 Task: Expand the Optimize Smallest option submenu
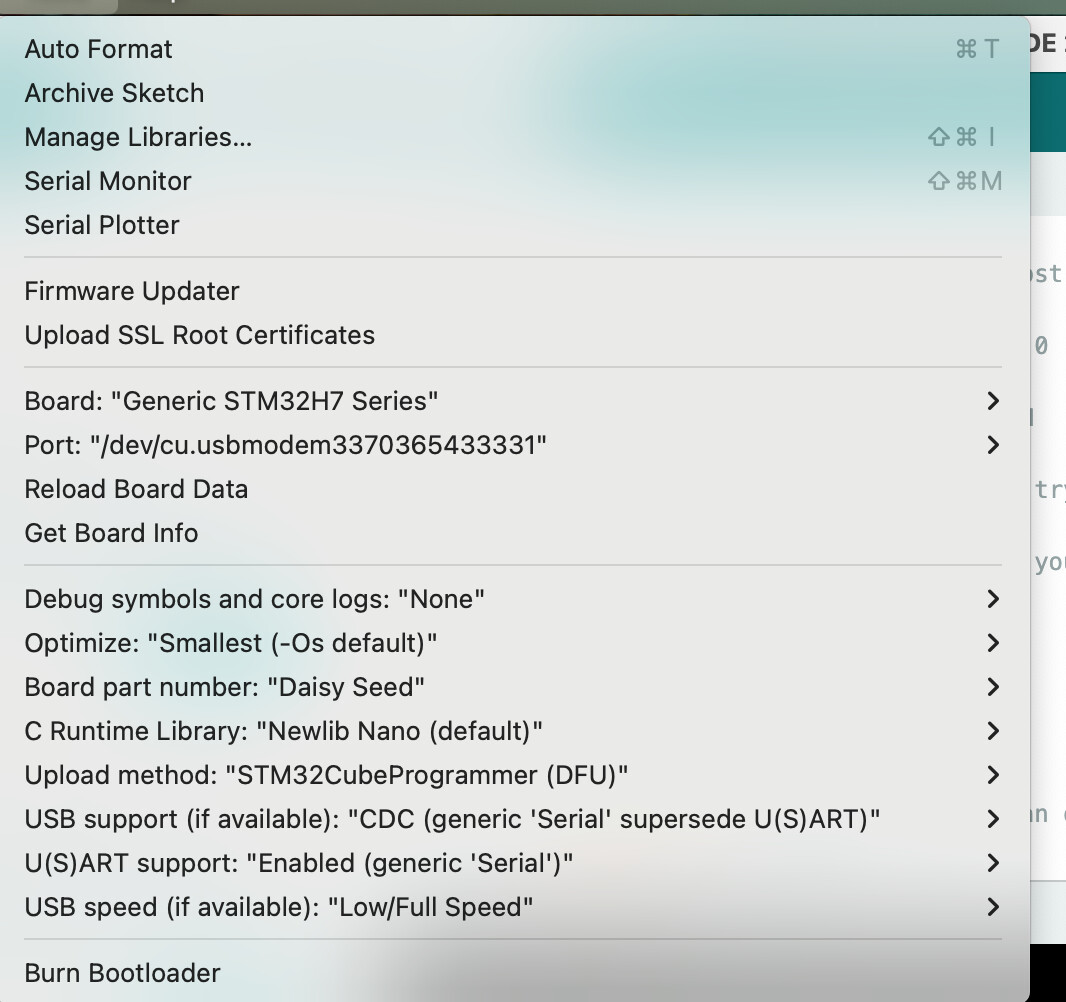coord(231,643)
